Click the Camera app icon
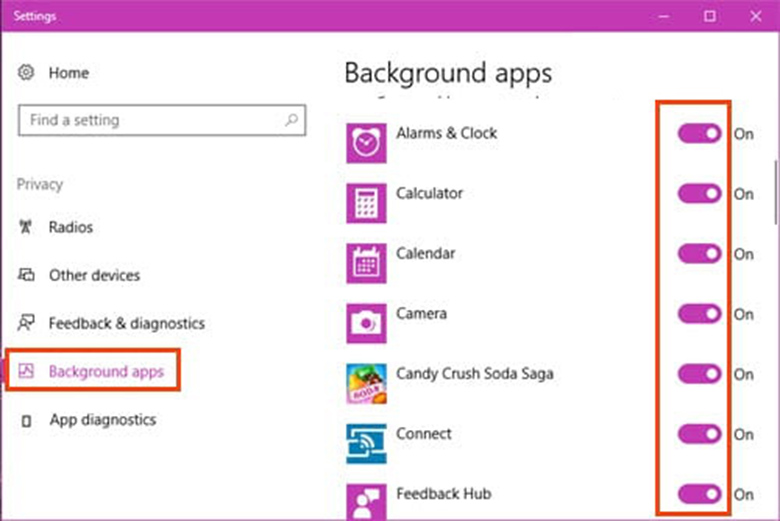The width and height of the screenshot is (780, 521). tap(366, 322)
